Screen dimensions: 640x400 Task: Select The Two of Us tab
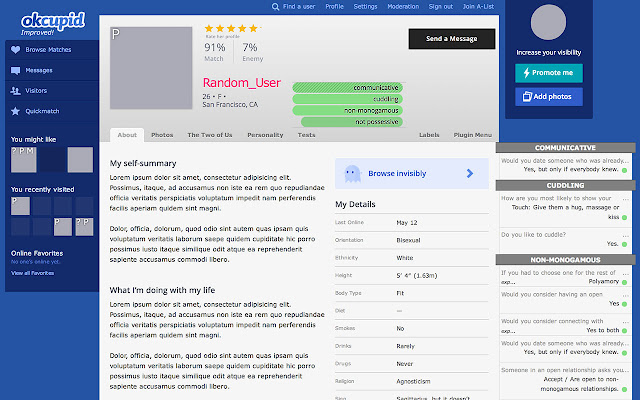(x=211, y=134)
